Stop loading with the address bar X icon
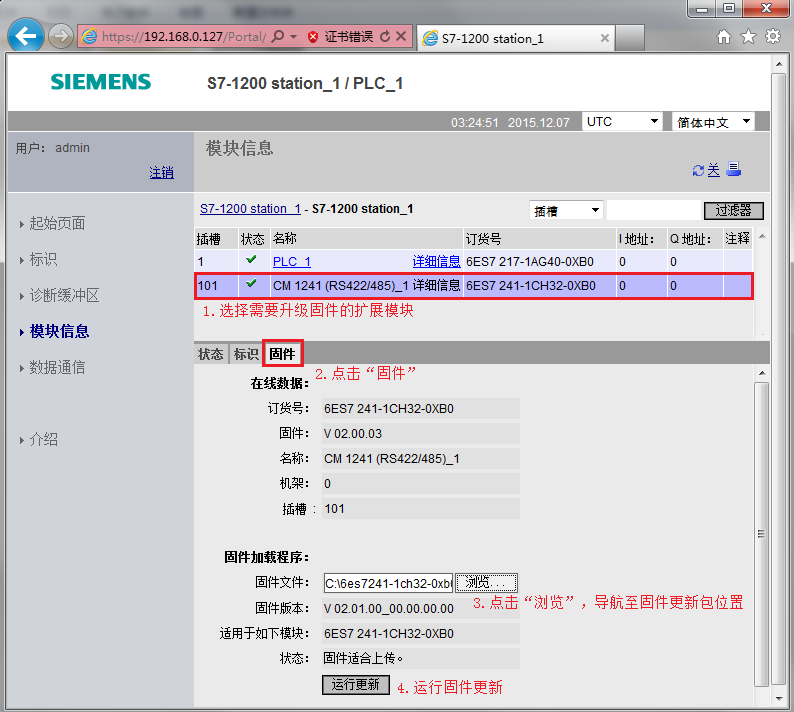The height and width of the screenshot is (712, 794). (x=401, y=36)
